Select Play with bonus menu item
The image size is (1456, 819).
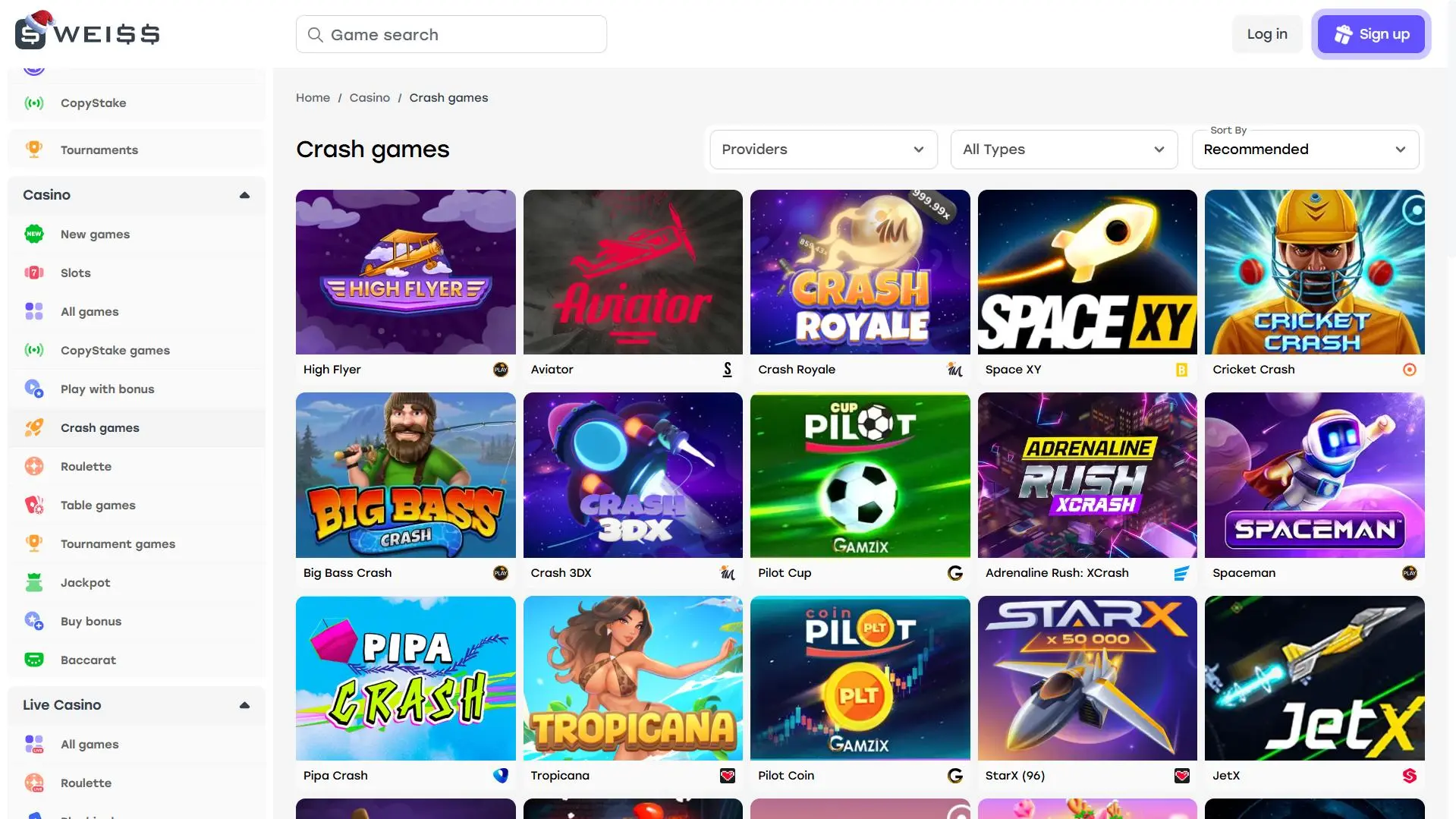pyautogui.click(x=107, y=389)
